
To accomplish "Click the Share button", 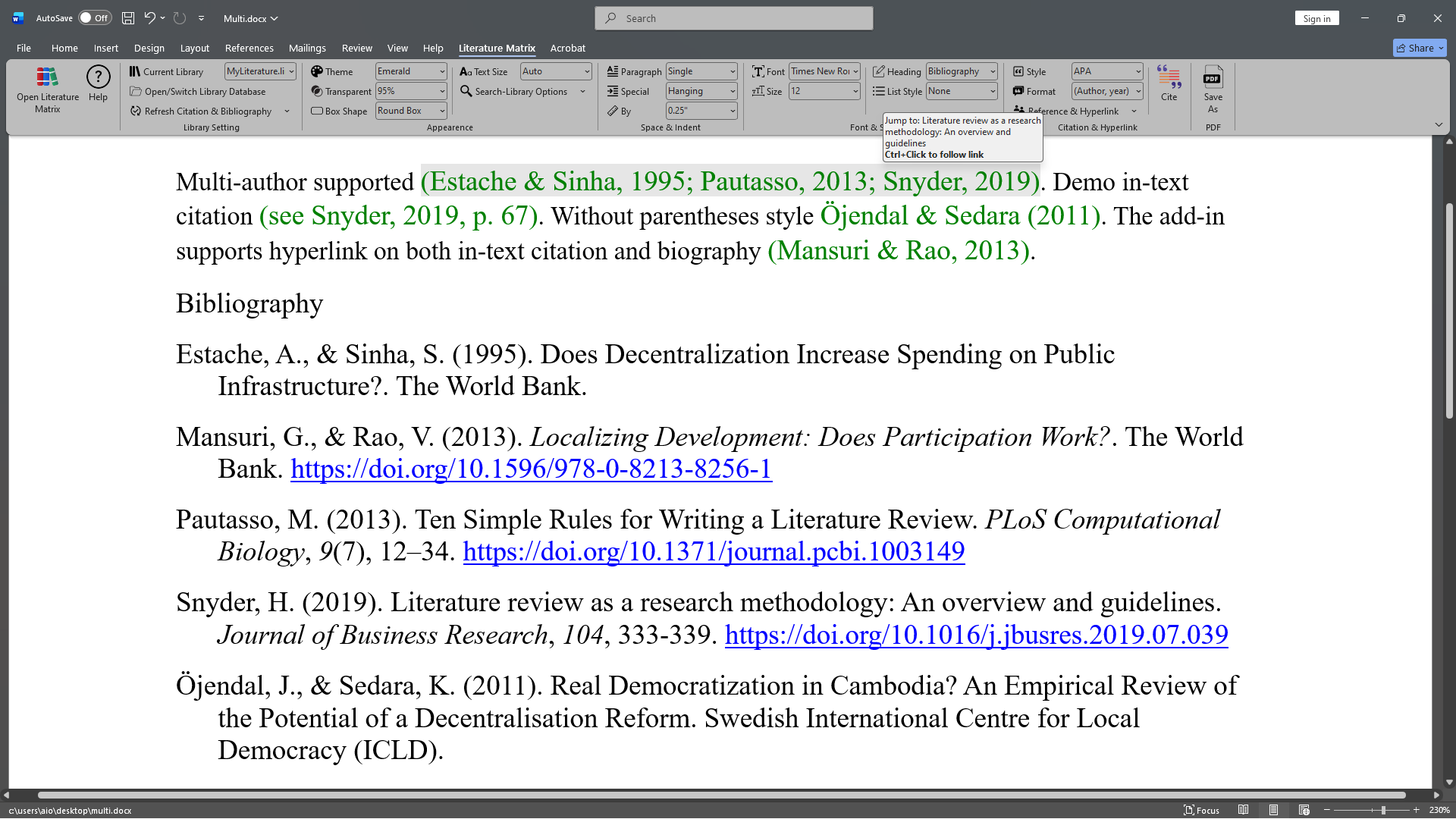I will pos(1420,48).
